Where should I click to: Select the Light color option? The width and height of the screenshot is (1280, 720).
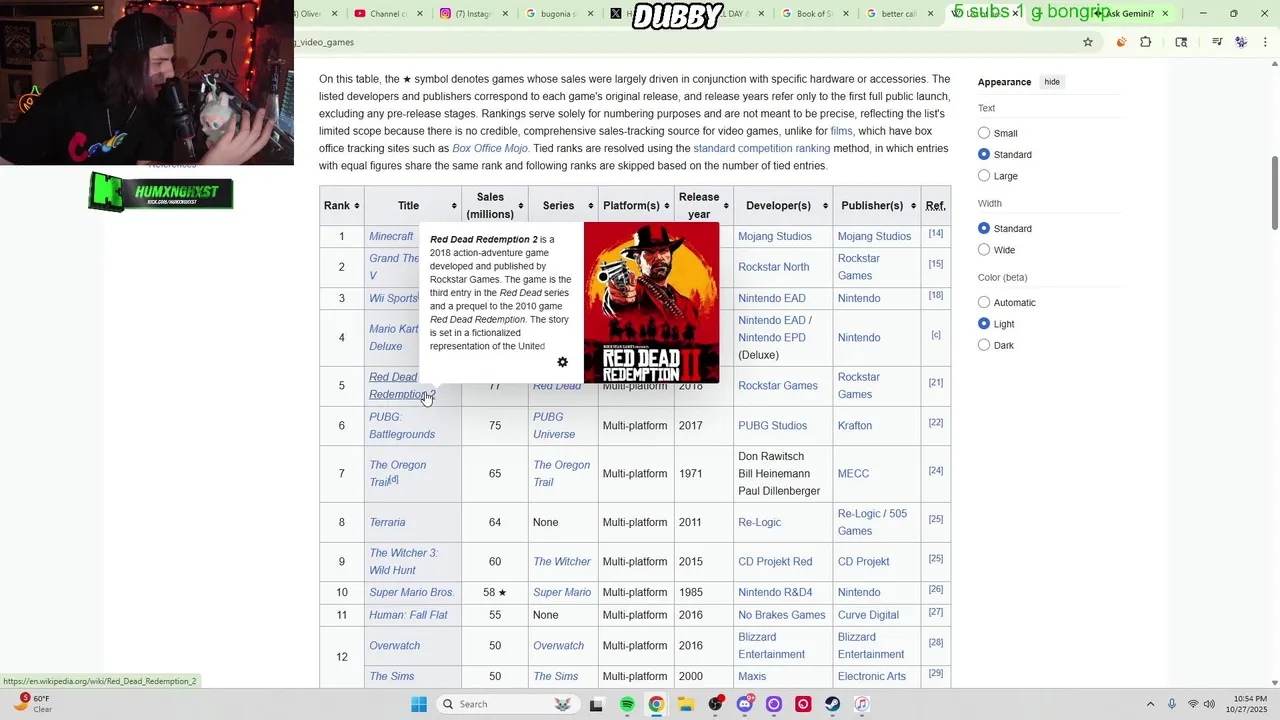(x=984, y=324)
